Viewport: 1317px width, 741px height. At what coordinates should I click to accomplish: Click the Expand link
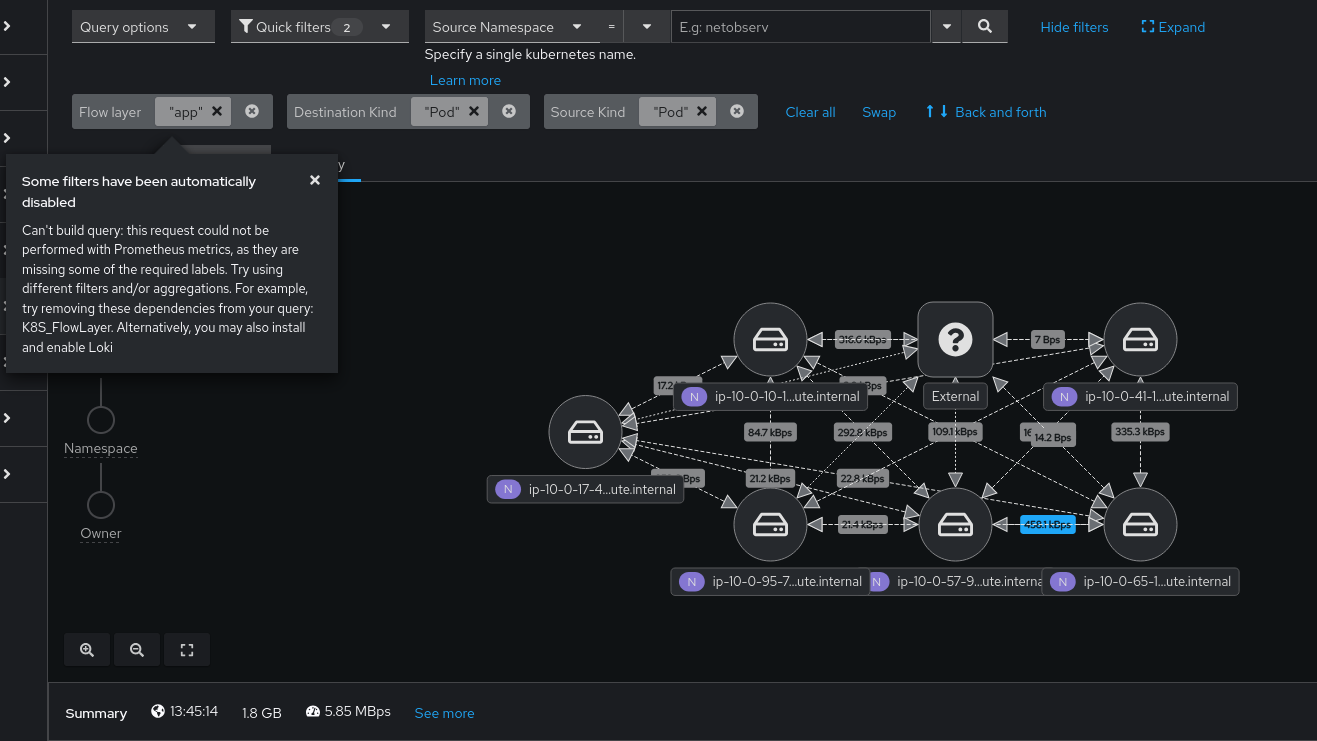point(1173,27)
